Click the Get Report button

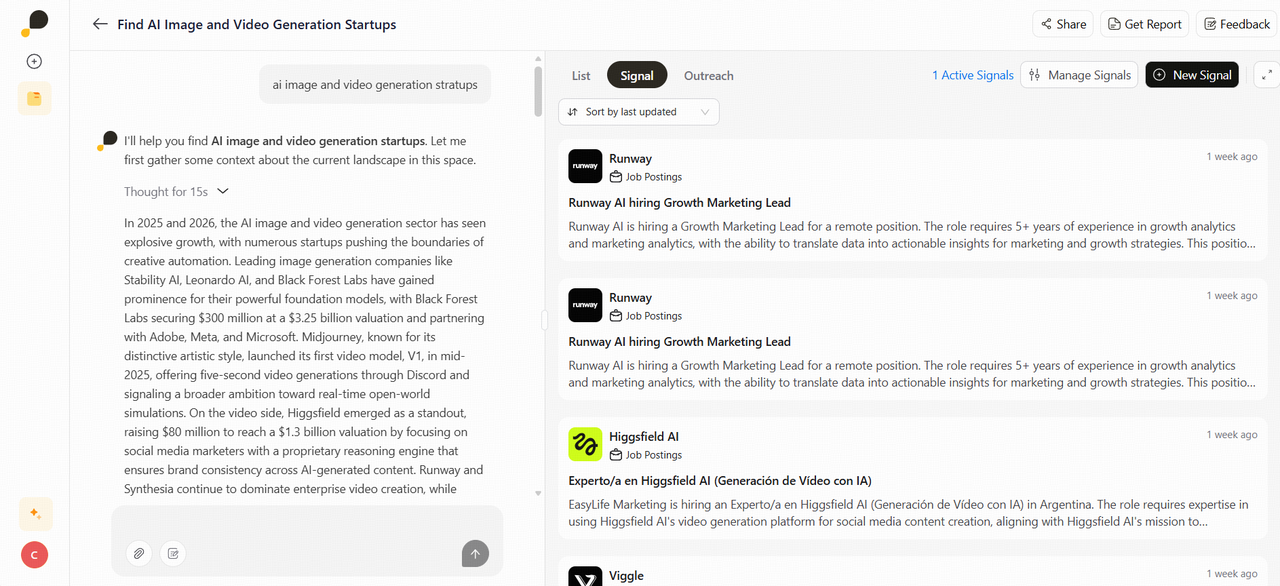point(1142,24)
